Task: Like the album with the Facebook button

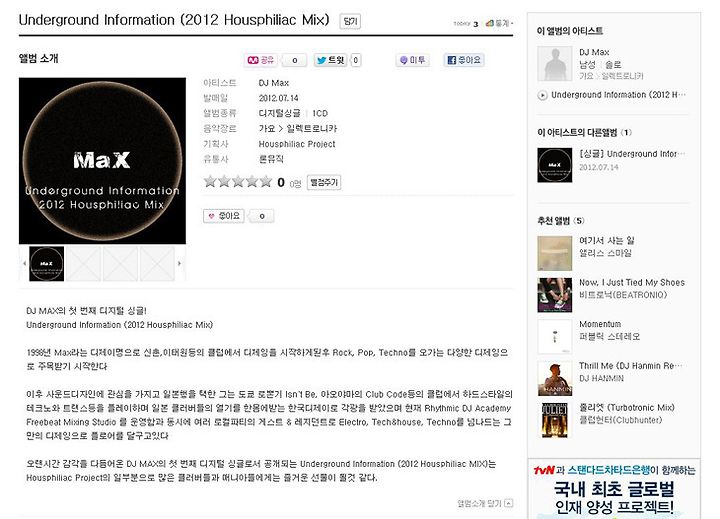Action: [x=464, y=60]
